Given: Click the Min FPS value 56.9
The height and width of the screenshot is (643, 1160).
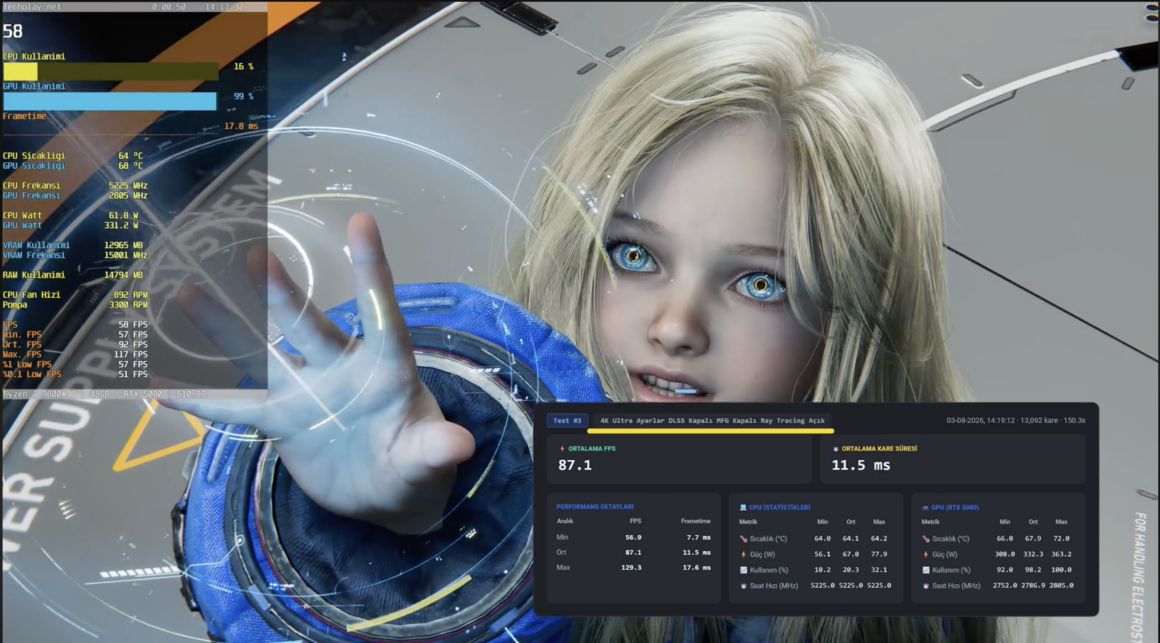Looking at the screenshot, I should coord(633,538).
